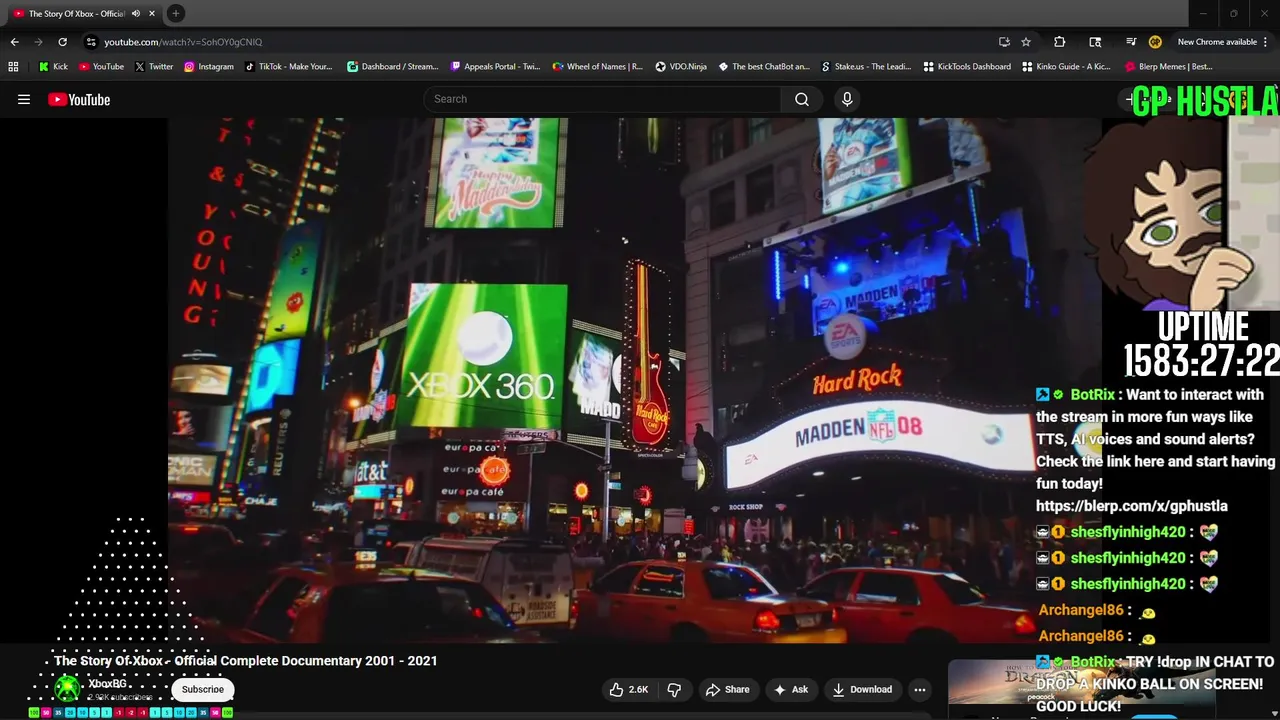
Task: Go to the YouTube home logo
Action: [x=79, y=99]
